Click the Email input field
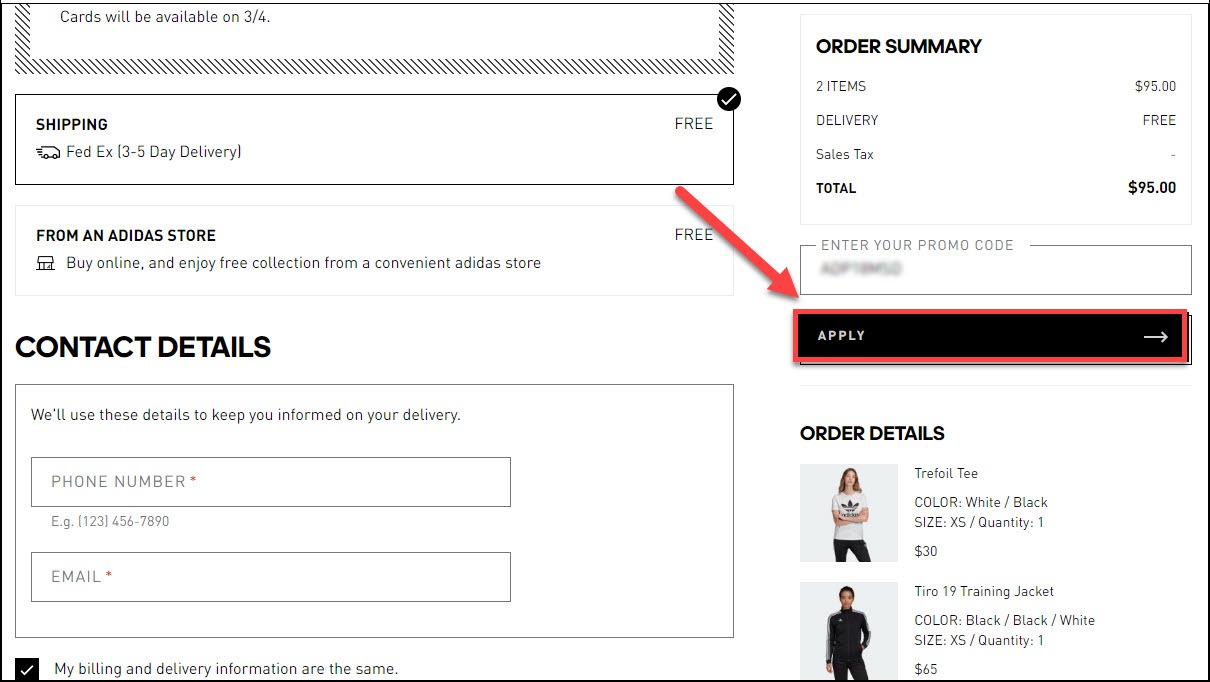The height and width of the screenshot is (682, 1210). 272,576
